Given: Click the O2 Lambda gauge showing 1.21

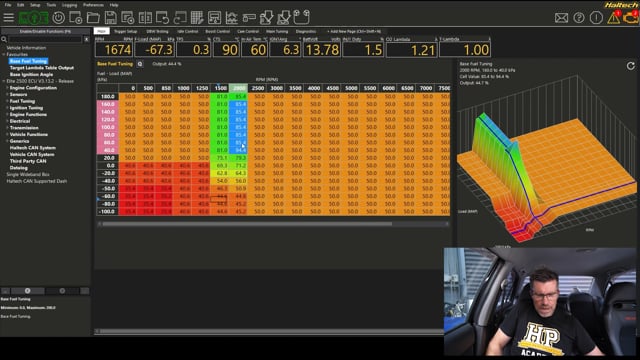Looking at the screenshot, I should click(411, 50).
